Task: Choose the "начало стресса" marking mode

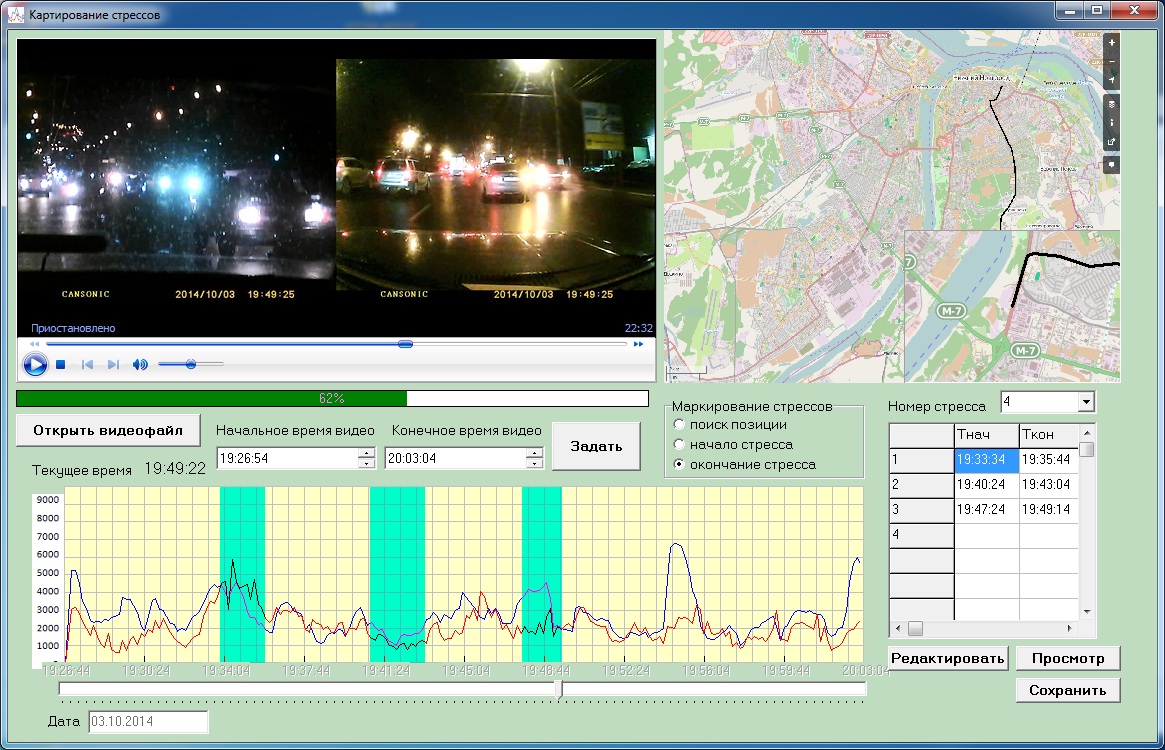Action: [x=680, y=445]
